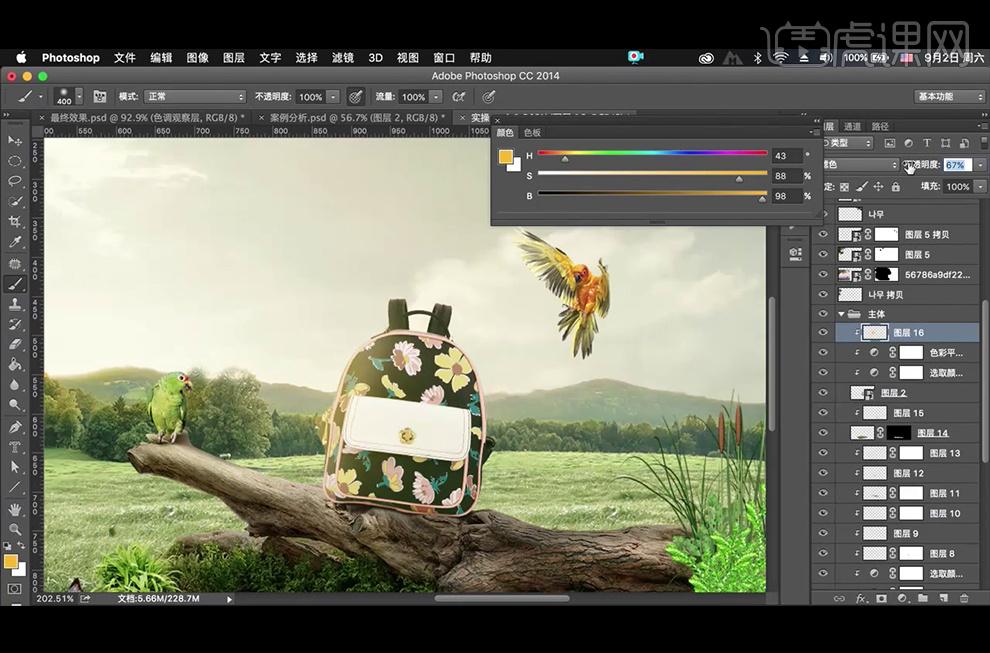This screenshot has height=653, width=990.
Task: Switch to the 色板 swatches tab
Action: click(x=532, y=133)
